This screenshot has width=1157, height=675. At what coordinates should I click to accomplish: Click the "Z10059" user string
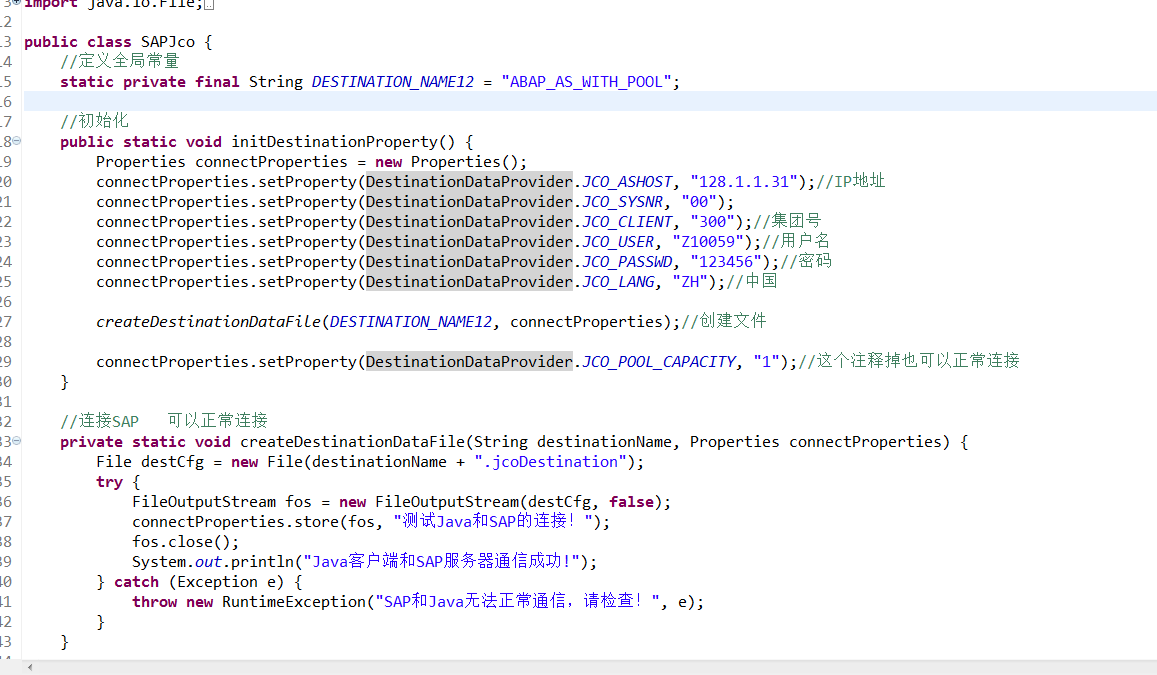(x=708, y=242)
